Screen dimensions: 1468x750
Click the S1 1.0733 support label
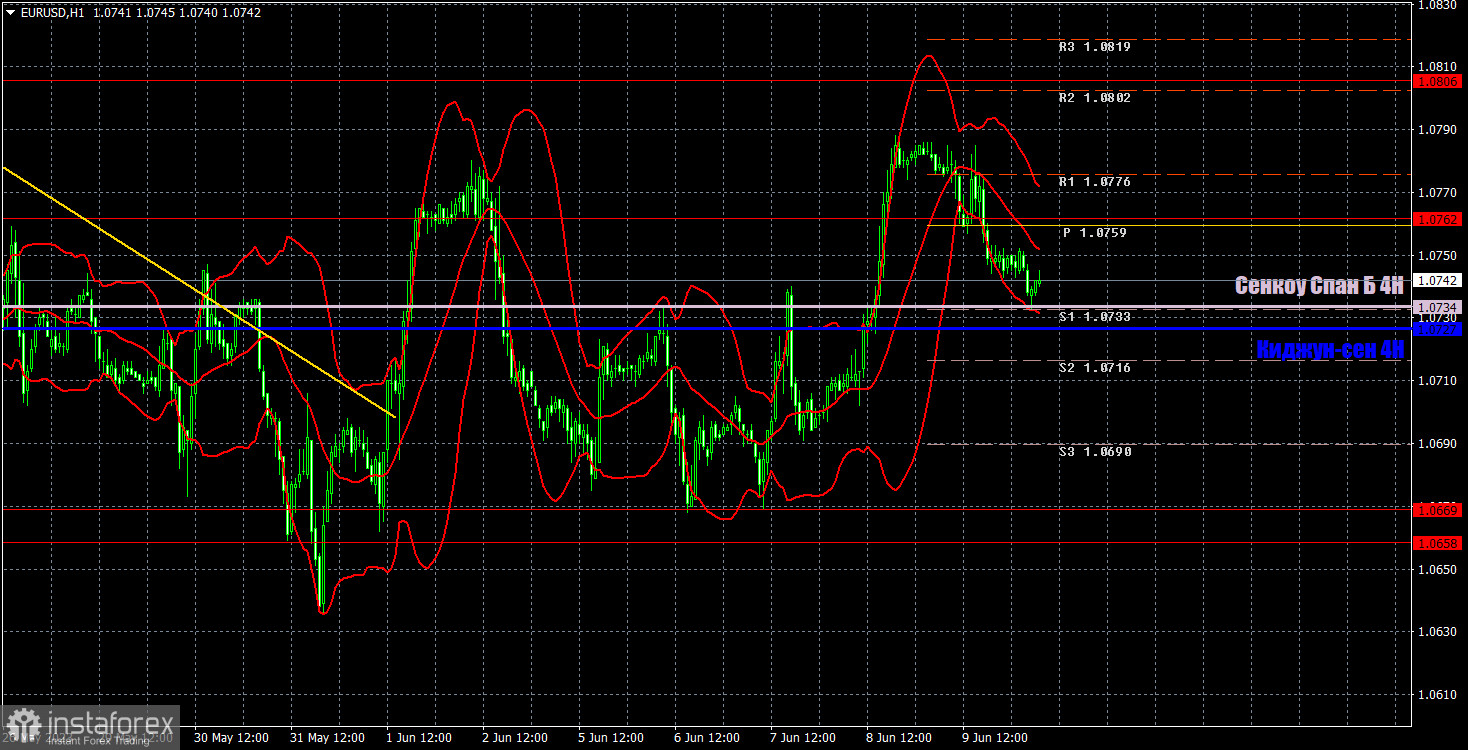click(1094, 317)
